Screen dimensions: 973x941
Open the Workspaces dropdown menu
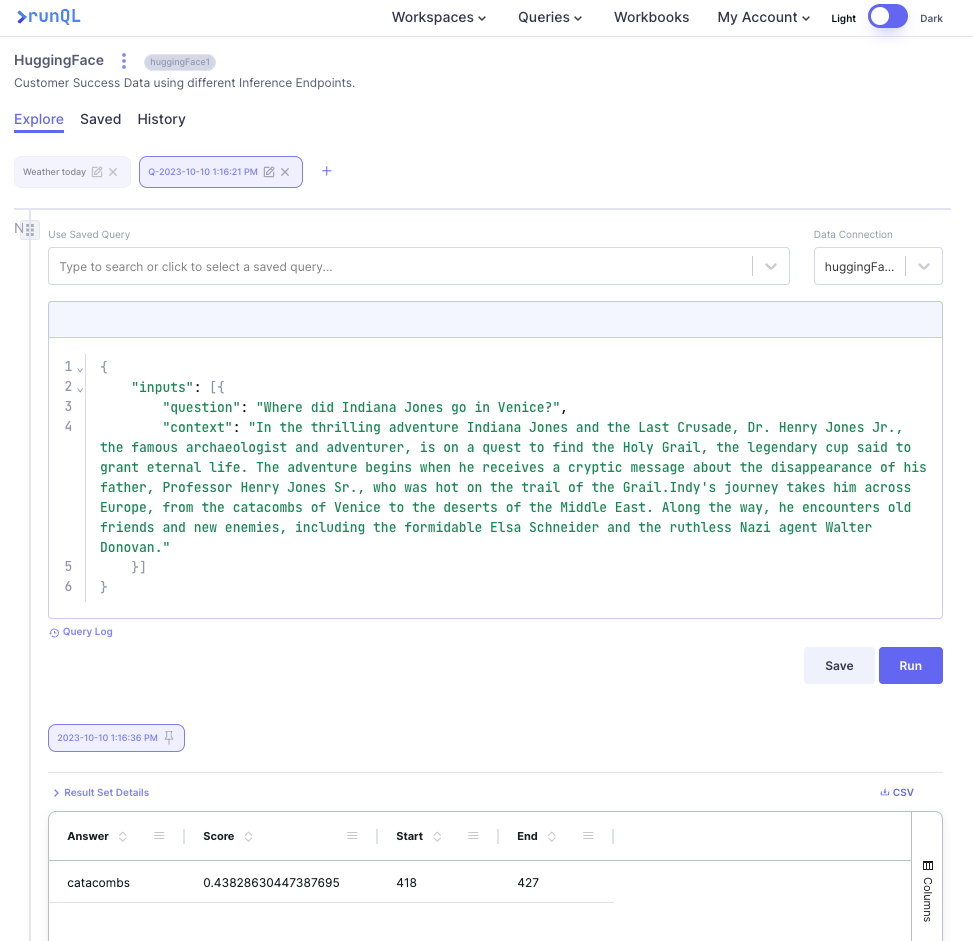click(x=438, y=17)
